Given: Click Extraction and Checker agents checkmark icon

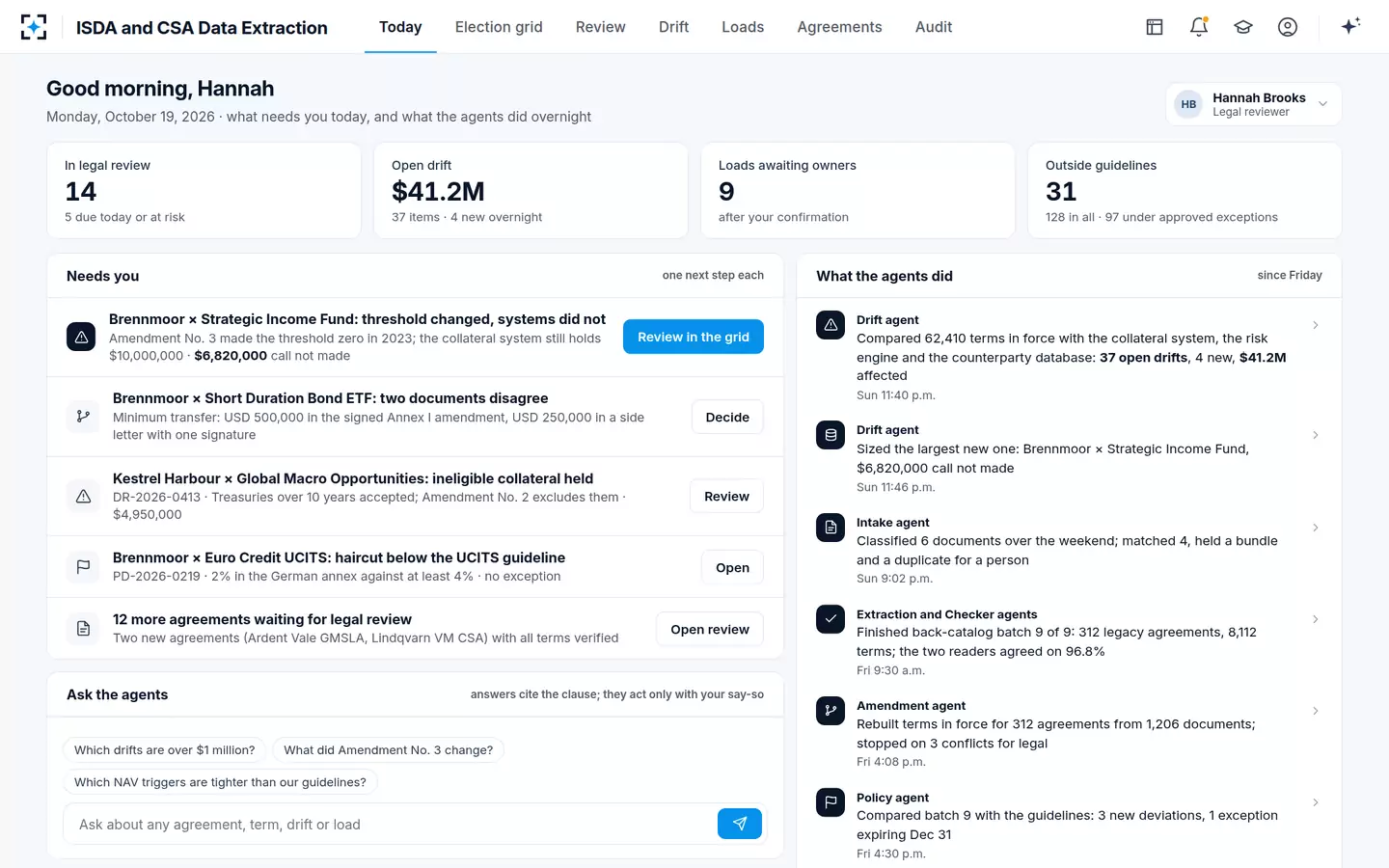Looking at the screenshot, I should tap(831, 619).
